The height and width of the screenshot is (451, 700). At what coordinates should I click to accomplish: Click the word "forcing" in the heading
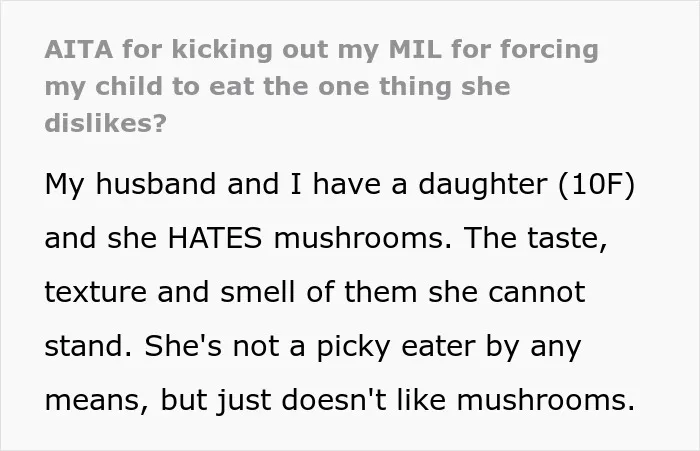(550, 50)
